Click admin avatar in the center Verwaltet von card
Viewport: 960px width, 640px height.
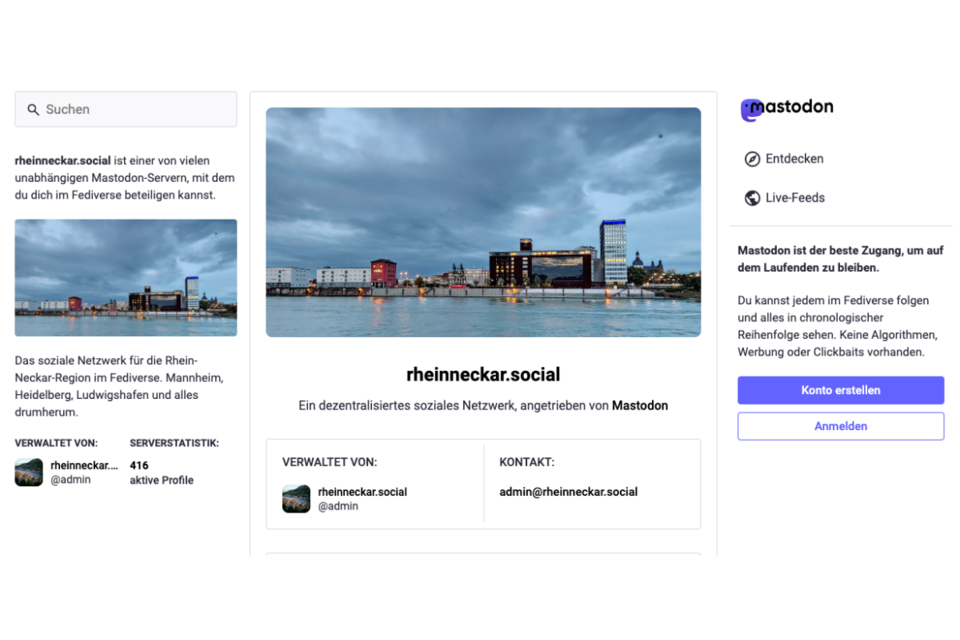click(296, 499)
